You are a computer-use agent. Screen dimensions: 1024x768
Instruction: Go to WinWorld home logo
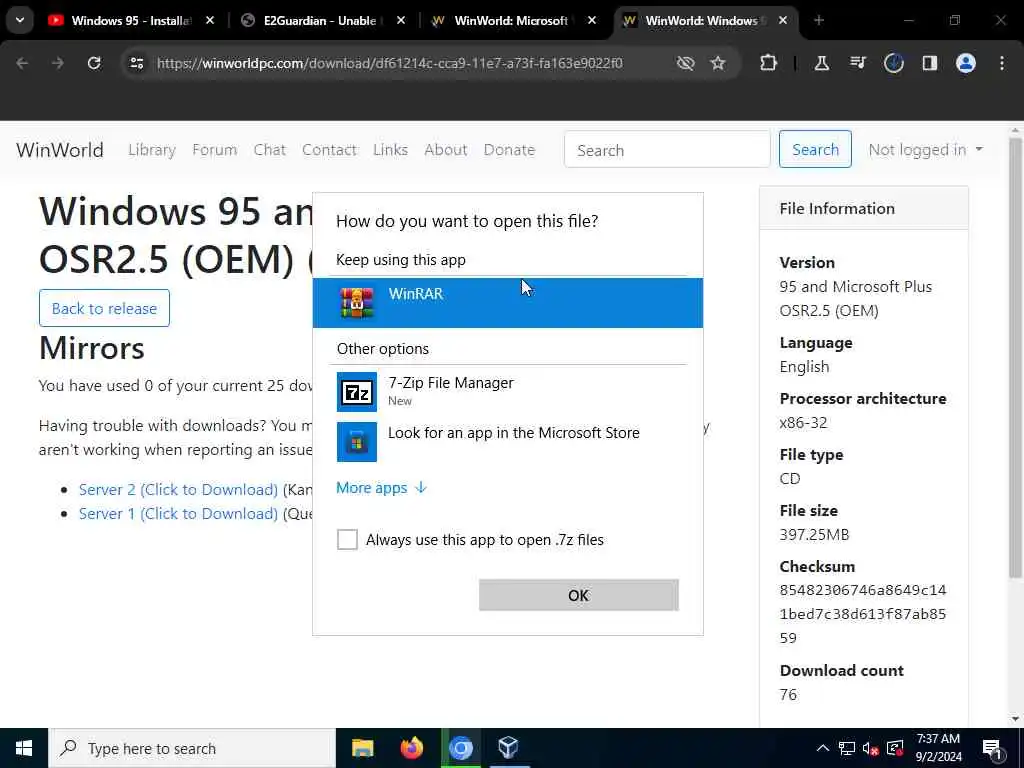point(59,150)
